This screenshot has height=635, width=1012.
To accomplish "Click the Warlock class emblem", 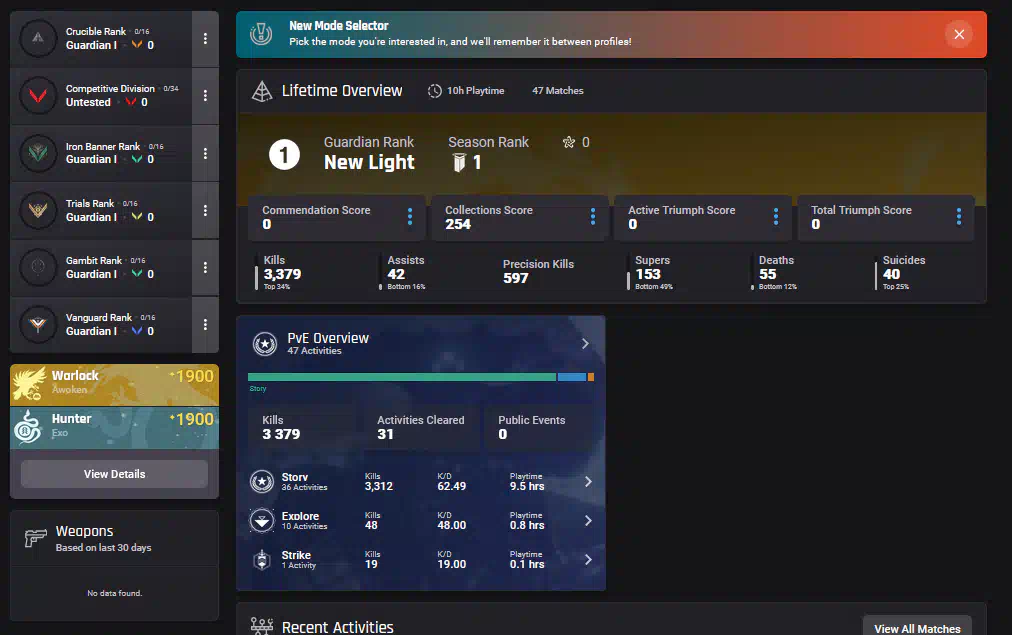I will pos(29,384).
